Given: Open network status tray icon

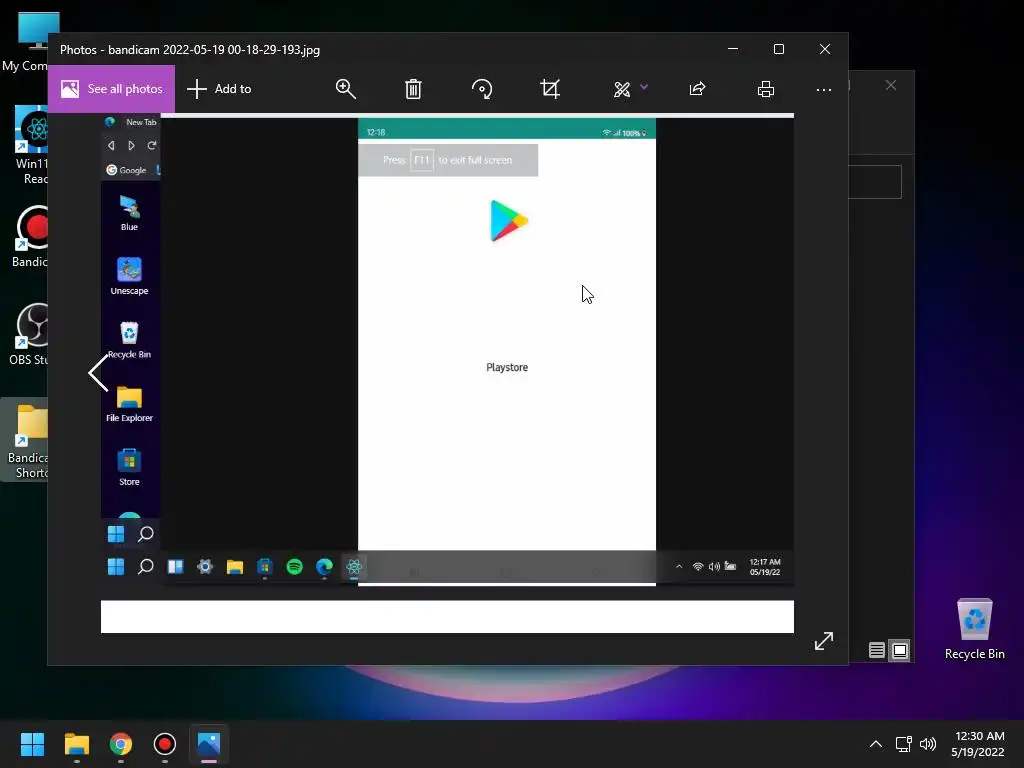Looking at the screenshot, I should [x=904, y=744].
